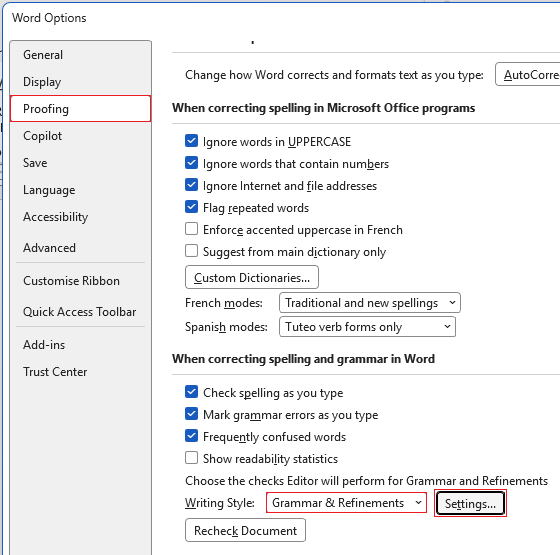This screenshot has height=555, width=560.
Task: Enable Enforce accented uppercase in French
Action: pyautogui.click(x=191, y=229)
